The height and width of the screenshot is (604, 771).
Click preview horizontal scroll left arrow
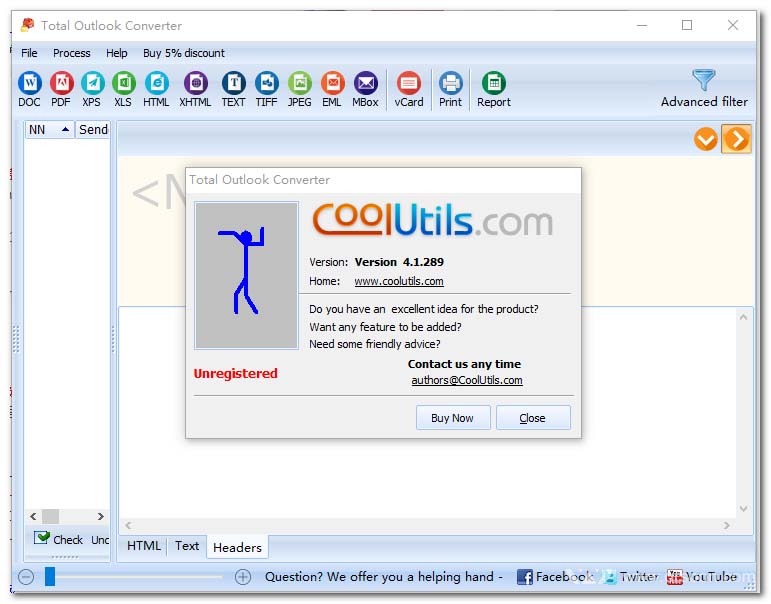pyautogui.click(x=128, y=525)
